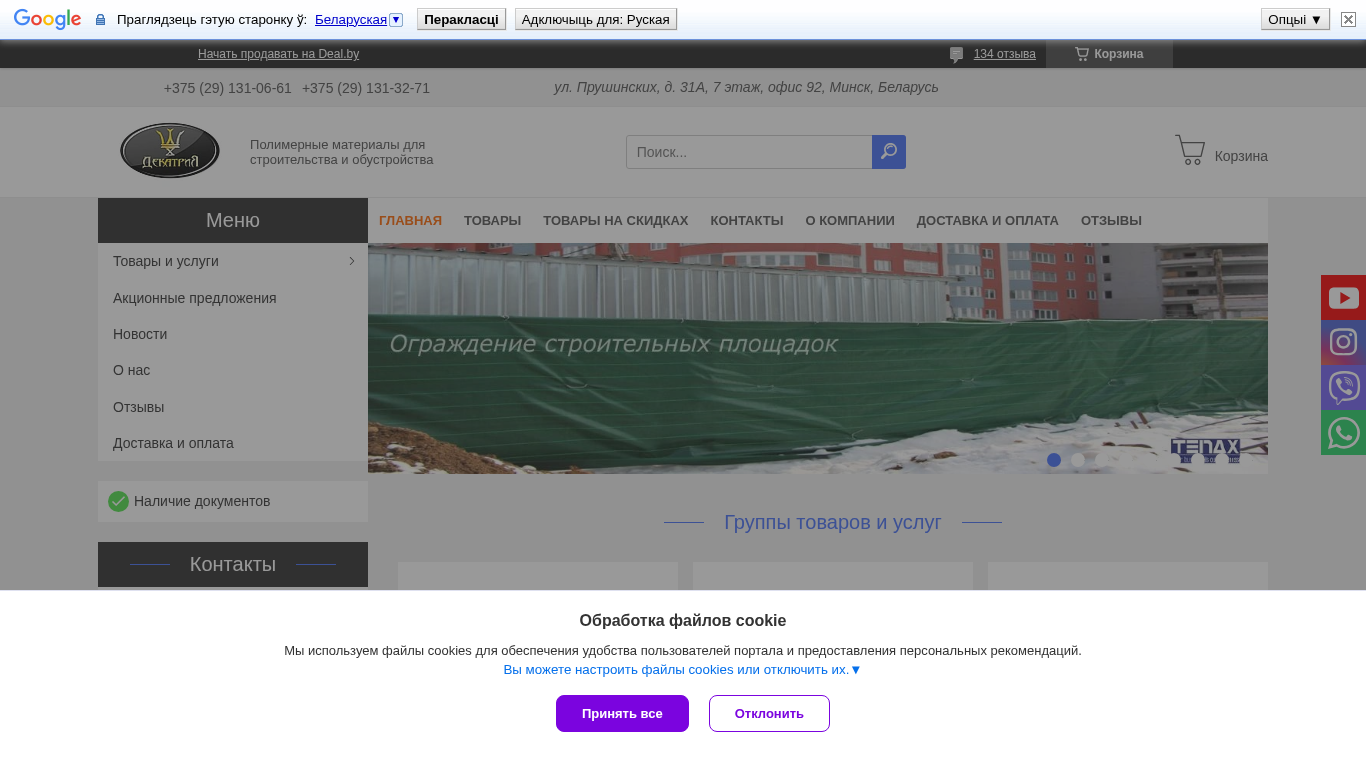Viewport: 1366px width, 768px height.
Task: Open the 134 отзыва link
Action: click(1005, 54)
